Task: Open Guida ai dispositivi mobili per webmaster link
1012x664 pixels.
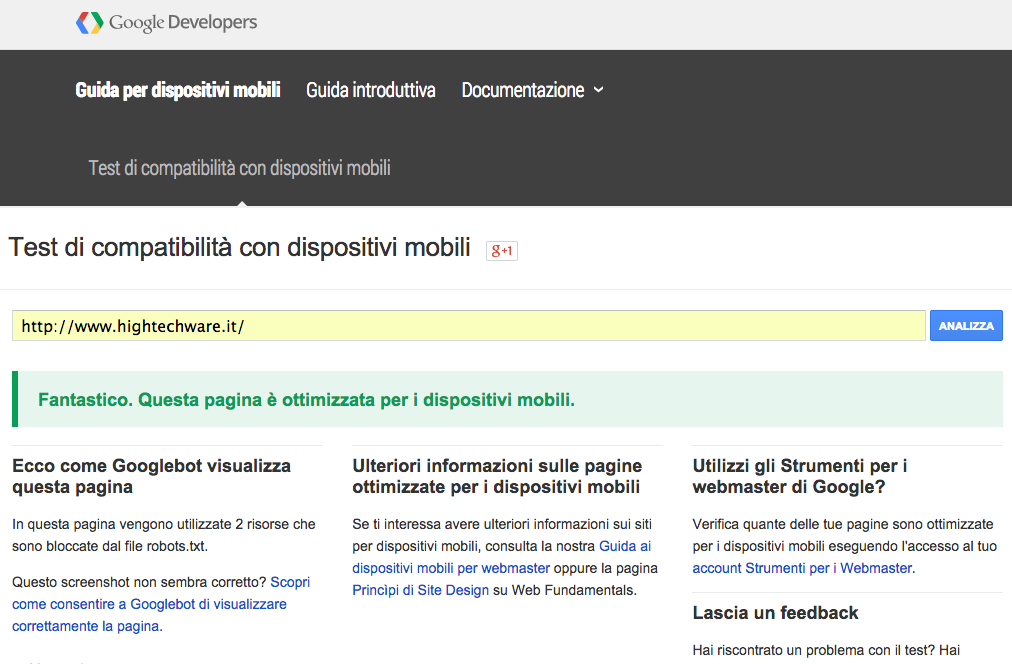Action: pyautogui.click(x=501, y=557)
